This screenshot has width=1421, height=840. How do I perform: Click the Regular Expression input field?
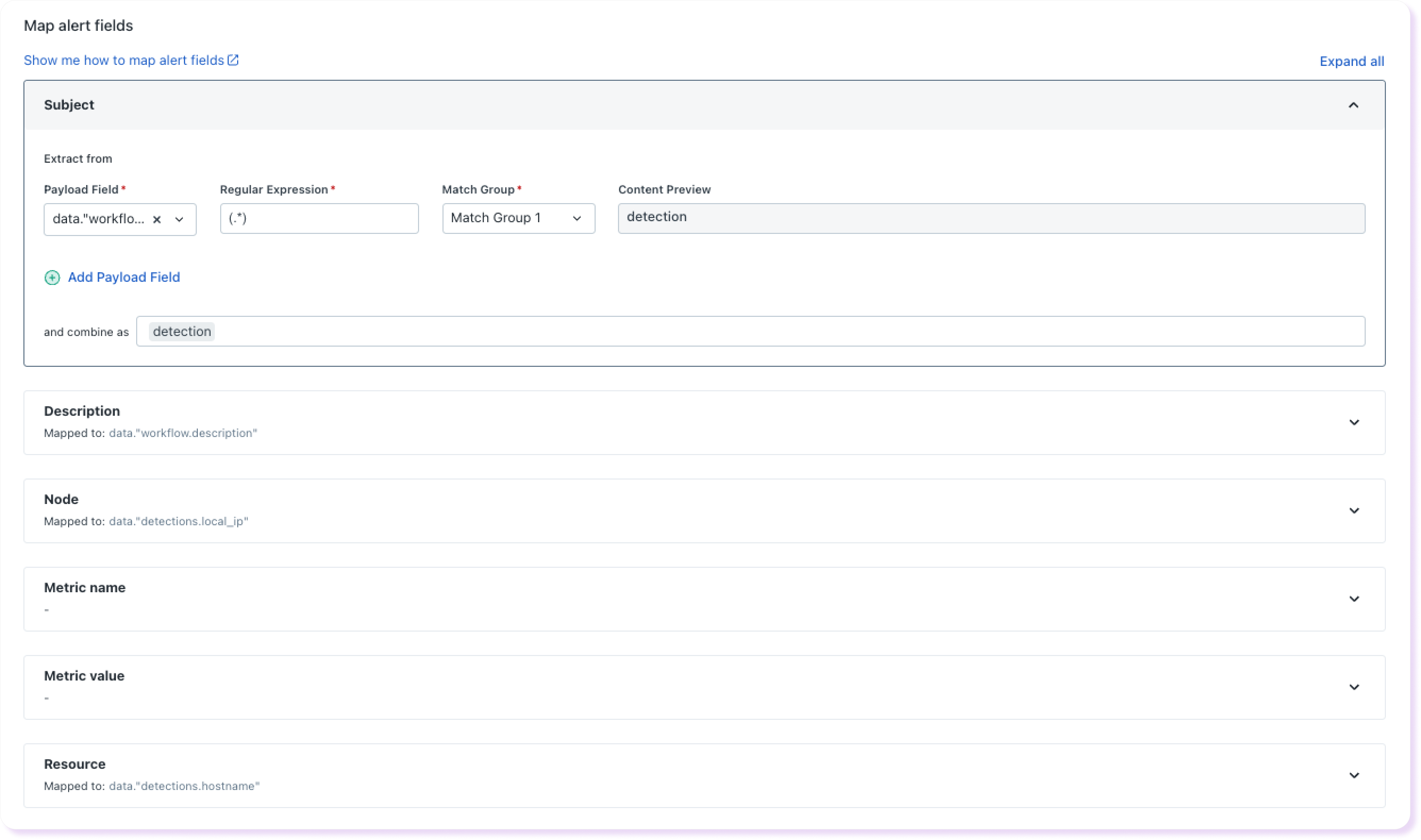(319, 219)
